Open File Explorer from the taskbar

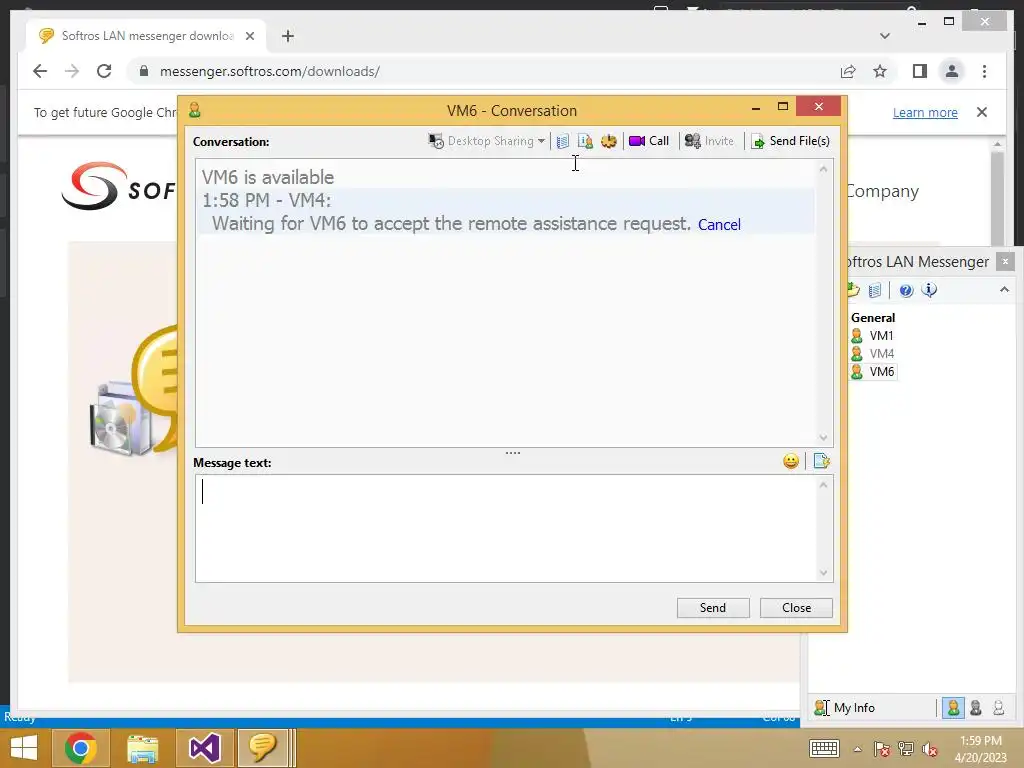coord(142,748)
